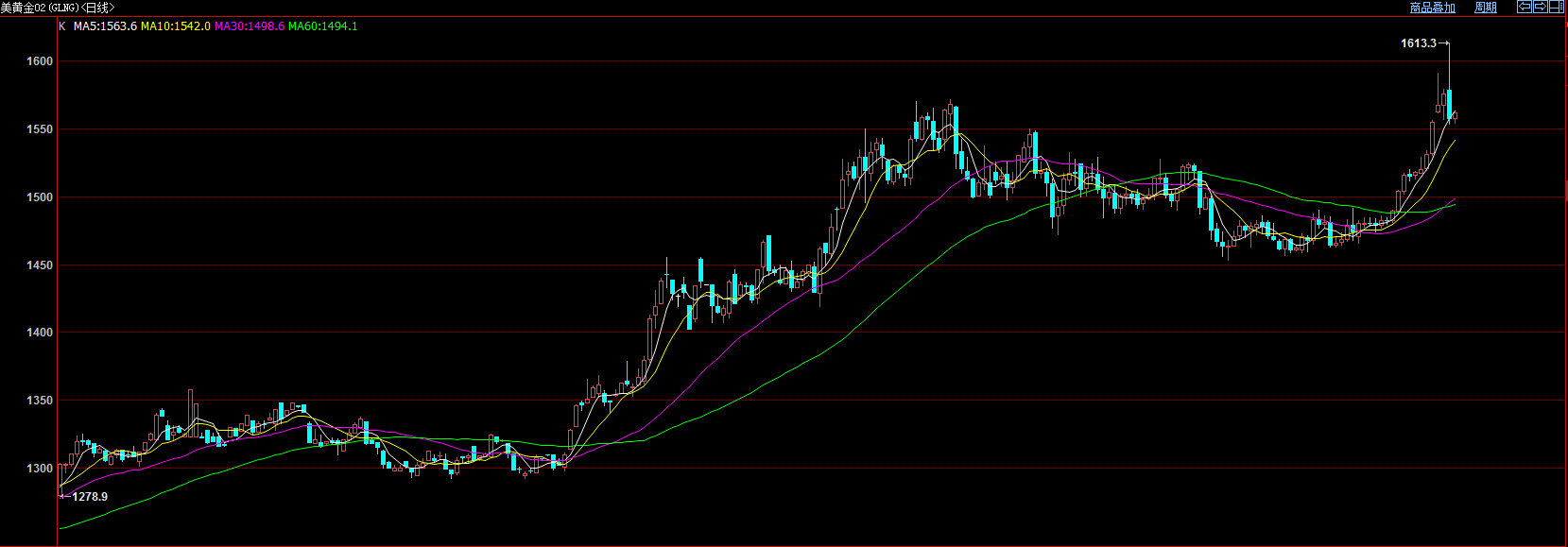Click the 1450 price axis label
Viewport: 1568px width, 547px height.
[40, 265]
